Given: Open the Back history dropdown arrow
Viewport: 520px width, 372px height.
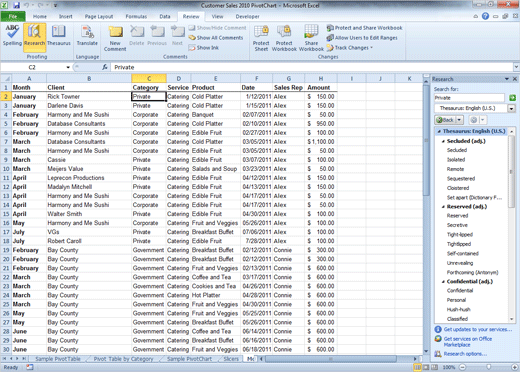Looking at the screenshot, I should tap(459, 120).
